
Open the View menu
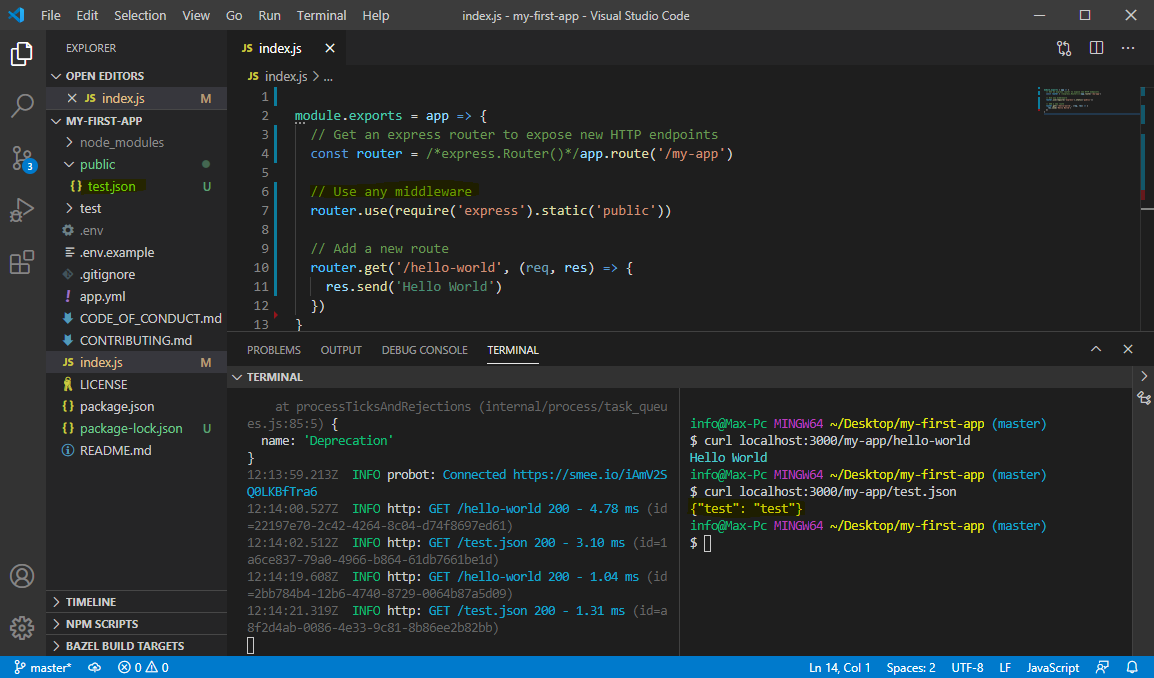pyautogui.click(x=196, y=15)
